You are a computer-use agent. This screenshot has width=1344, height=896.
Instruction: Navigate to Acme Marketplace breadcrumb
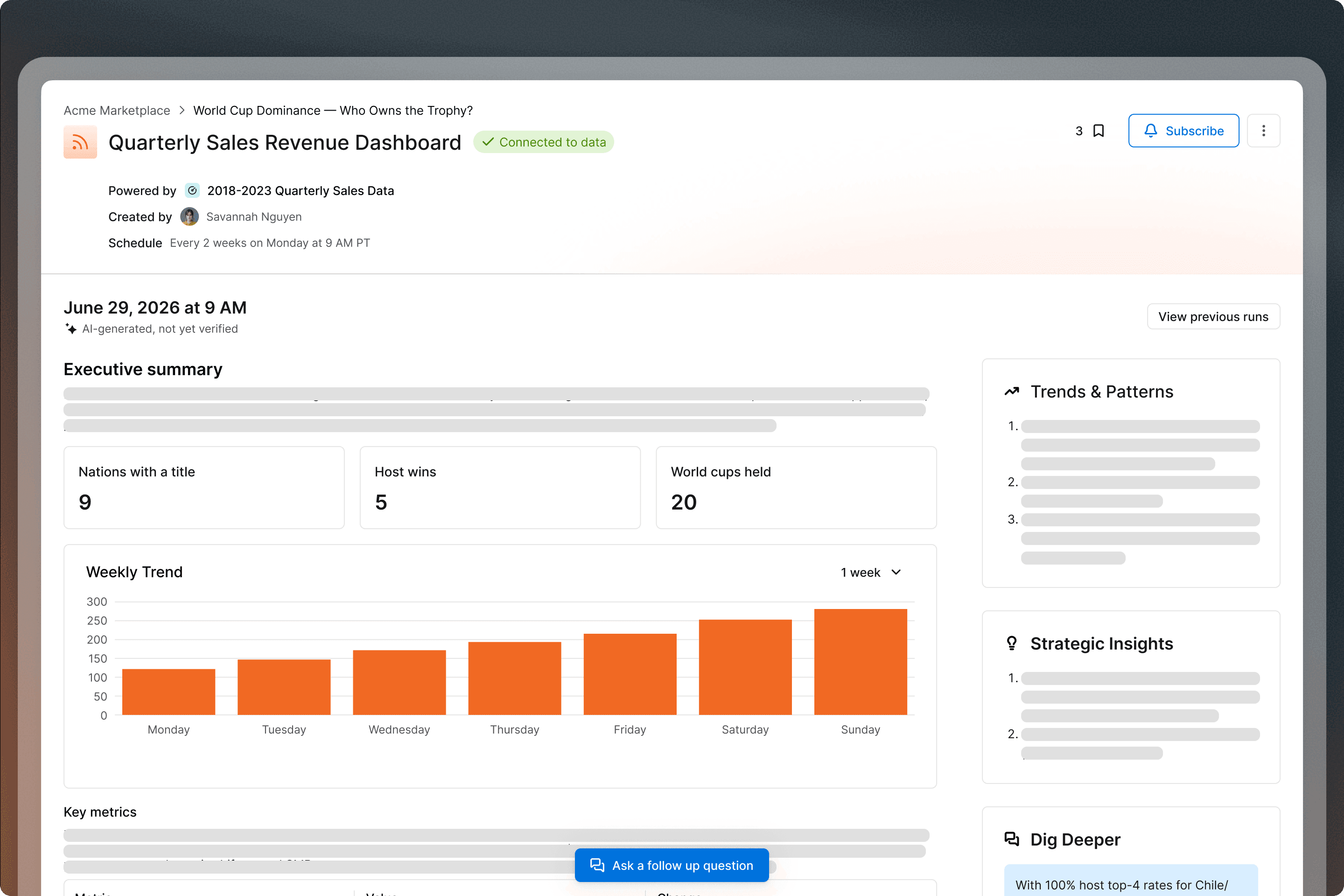click(x=117, y=110)
